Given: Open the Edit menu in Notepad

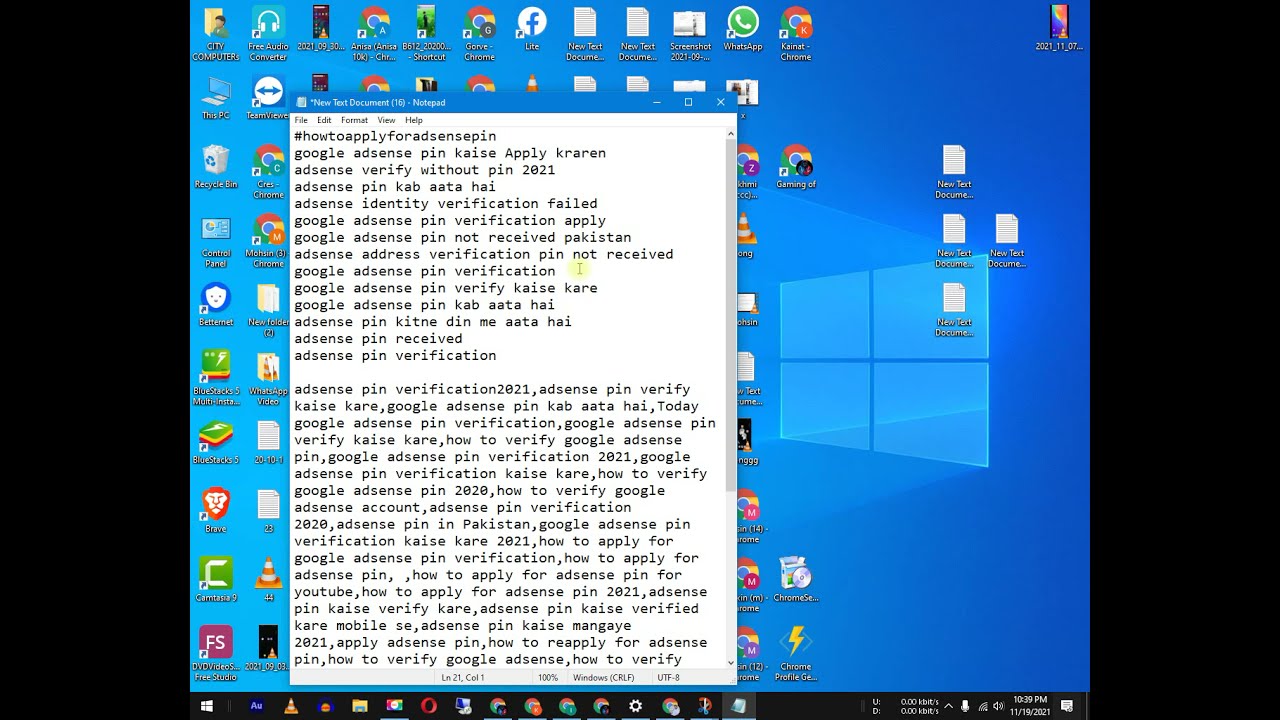Looking at the screenshot, I should click(x=324, y=120).
